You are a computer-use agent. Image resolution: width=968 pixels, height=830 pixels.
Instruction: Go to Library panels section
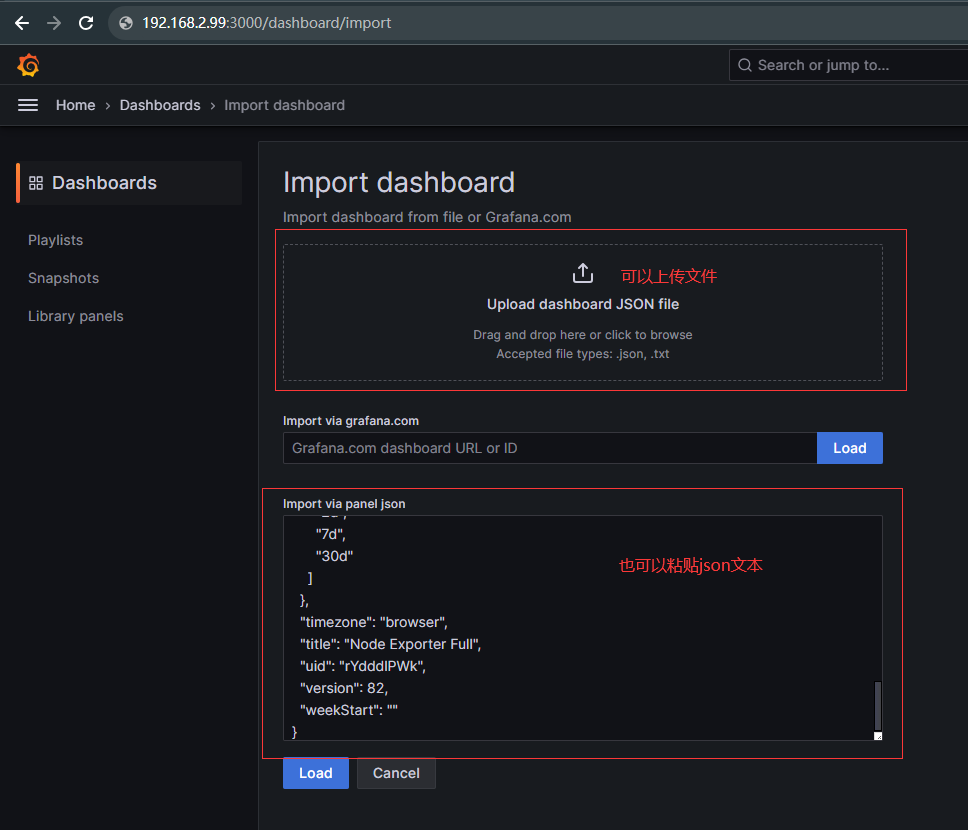click(75, 316)
